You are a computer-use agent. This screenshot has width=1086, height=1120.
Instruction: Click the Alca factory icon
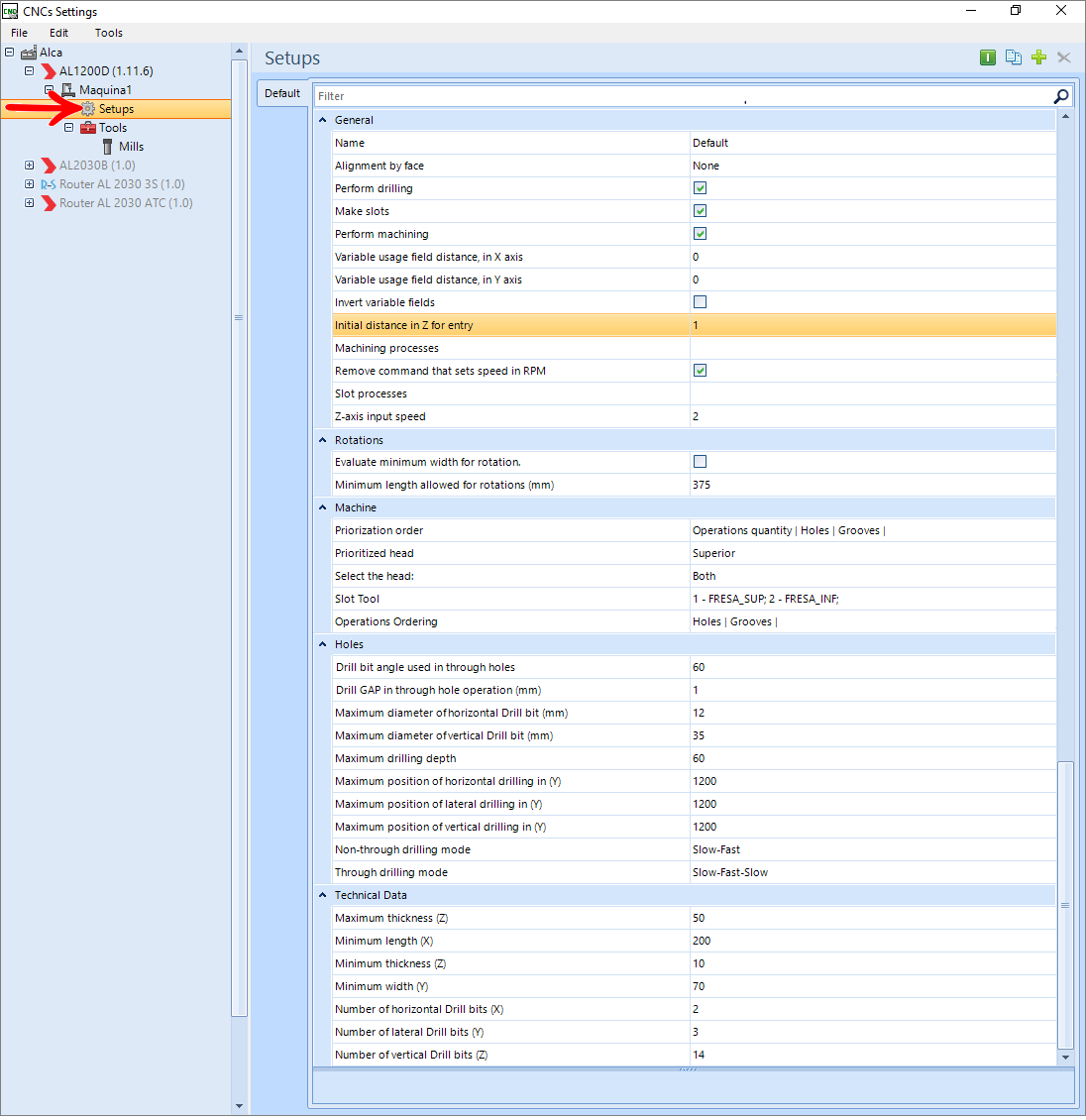pos(29,53)
